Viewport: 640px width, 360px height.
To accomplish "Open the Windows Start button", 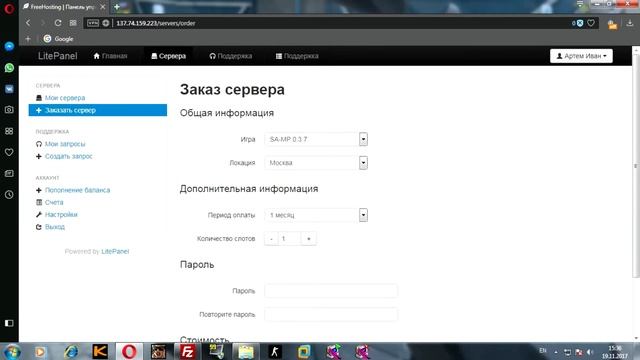I will pos(12,351).
